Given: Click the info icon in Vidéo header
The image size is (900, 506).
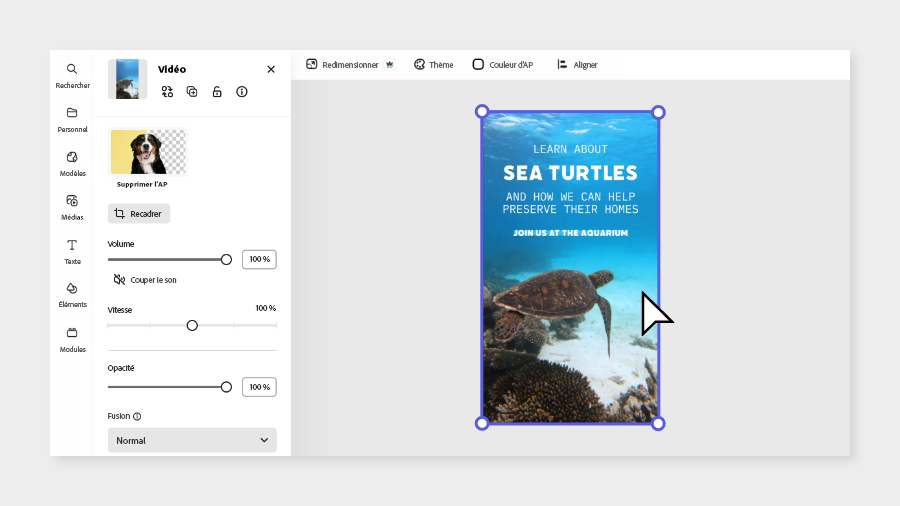Looking at the screenshot, I should [x=242, y=92].
